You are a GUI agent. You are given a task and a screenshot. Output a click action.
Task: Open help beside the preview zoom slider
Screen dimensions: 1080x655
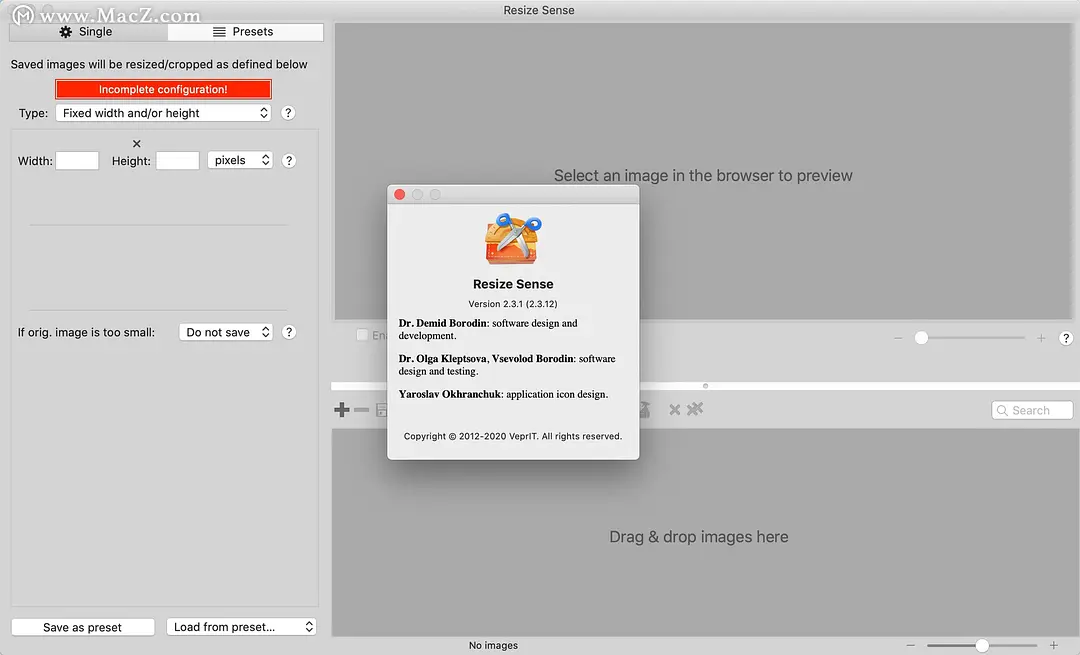click(x=1066, y=338)
